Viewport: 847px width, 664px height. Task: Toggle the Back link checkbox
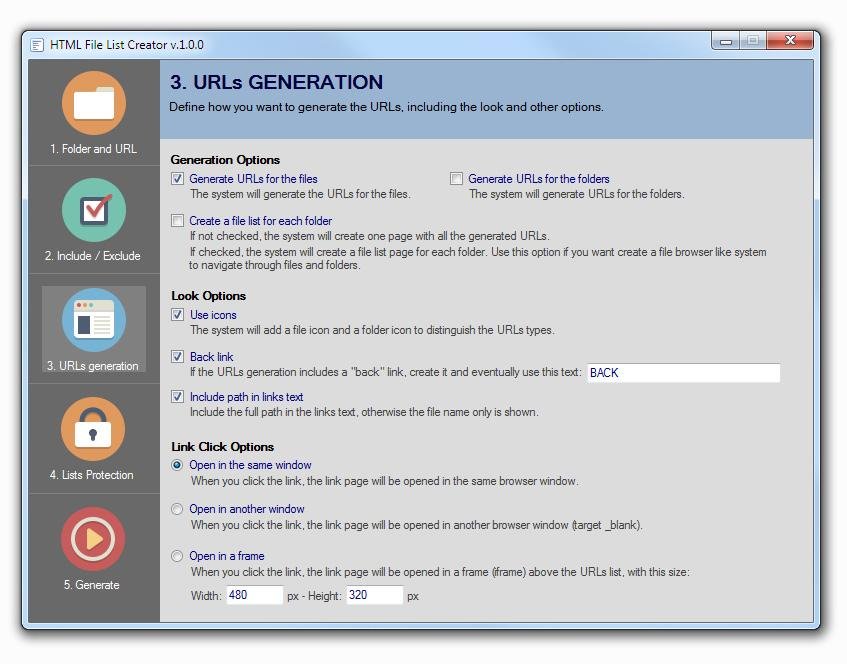[x=176, y=356]
